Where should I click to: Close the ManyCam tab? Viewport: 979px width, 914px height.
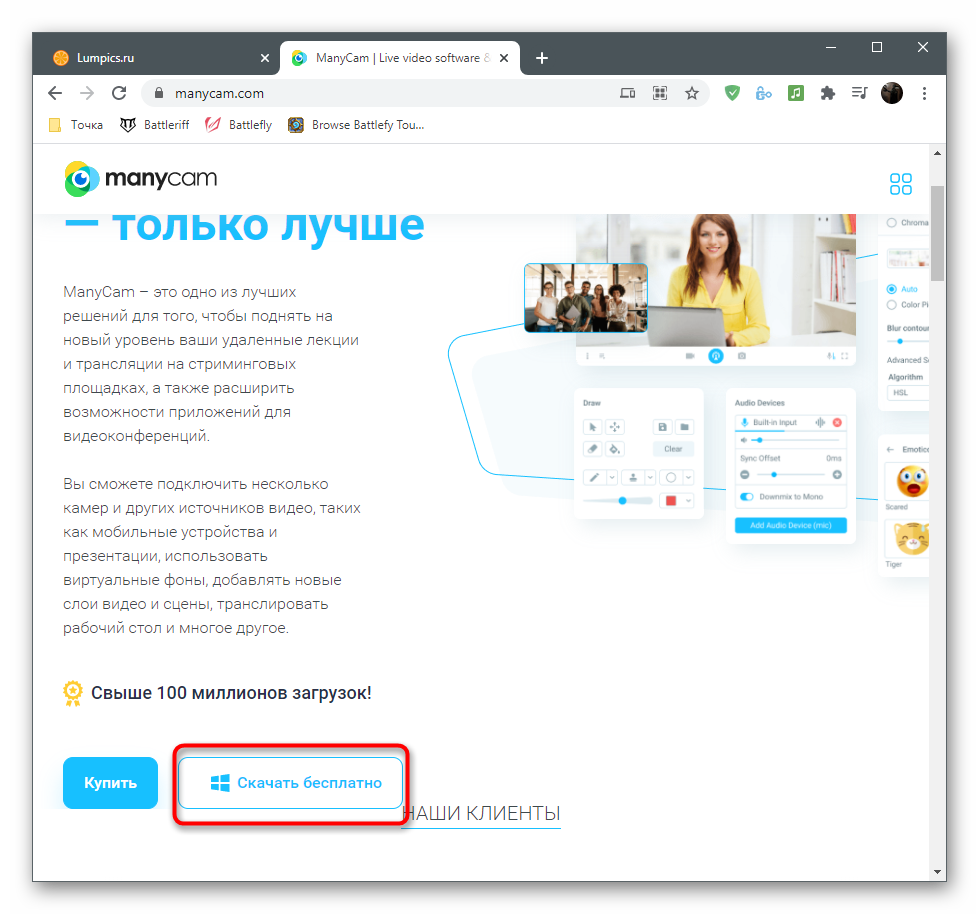tap(504, 58)
